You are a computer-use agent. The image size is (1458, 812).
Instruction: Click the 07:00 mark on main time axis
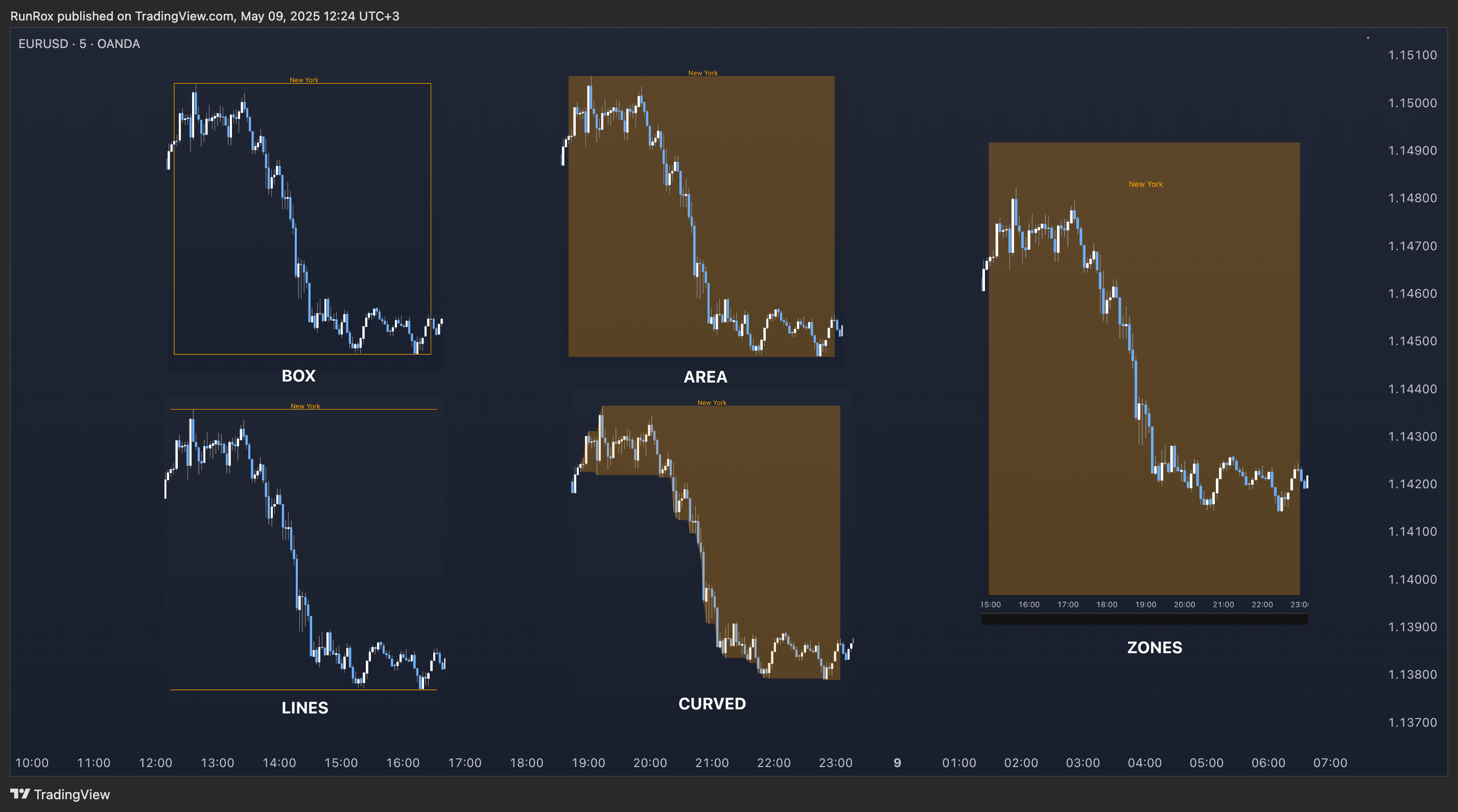pos(1330,762)
